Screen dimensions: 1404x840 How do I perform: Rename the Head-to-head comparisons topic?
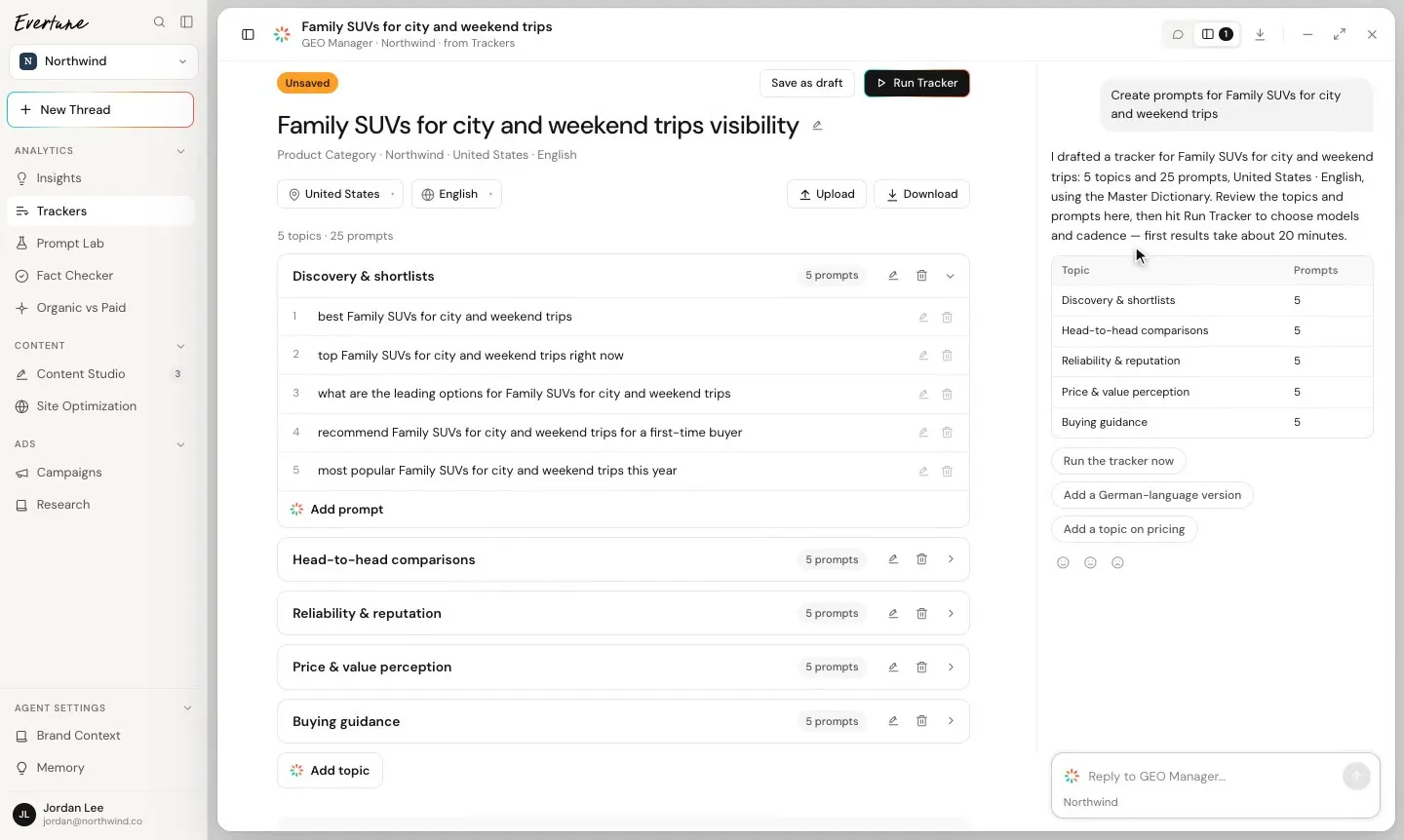[x=893, y=559]
